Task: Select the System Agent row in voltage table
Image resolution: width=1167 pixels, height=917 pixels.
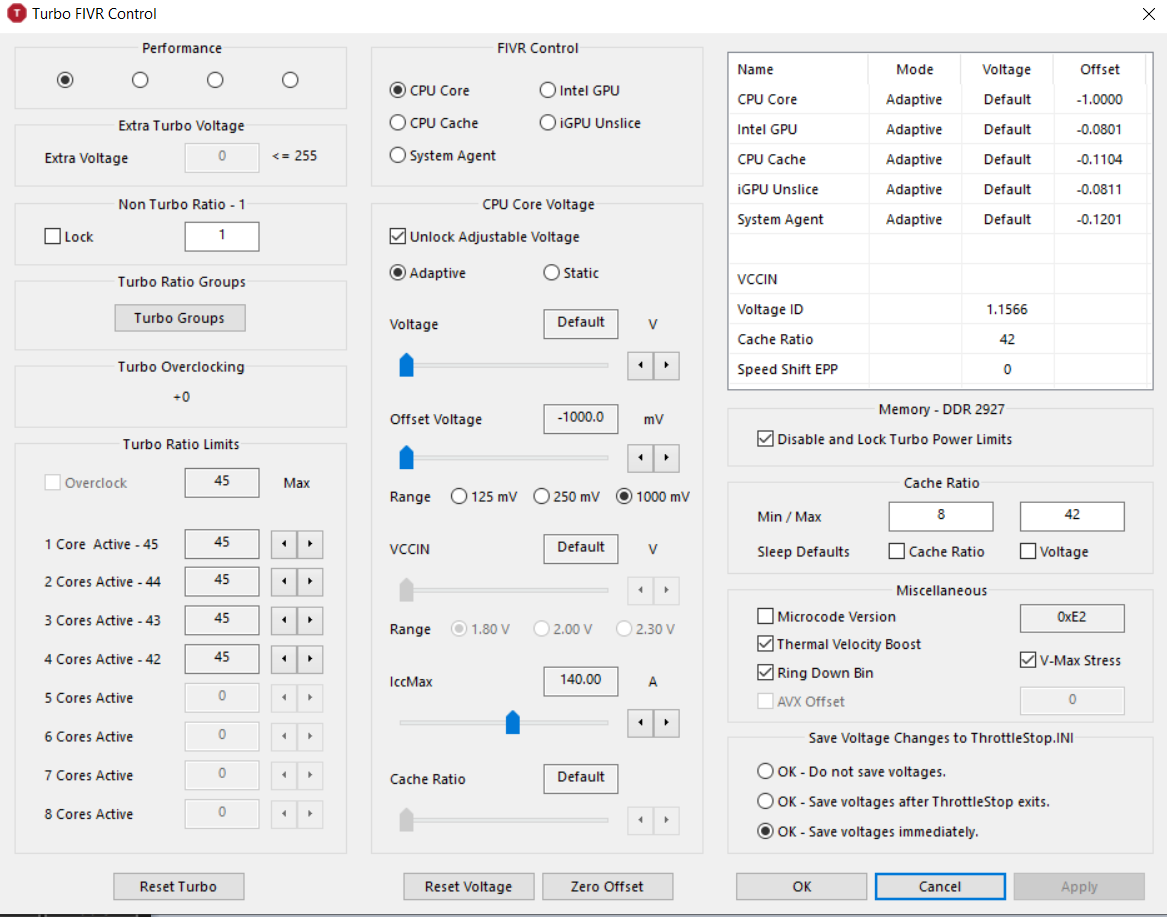Action: [780, 219]
